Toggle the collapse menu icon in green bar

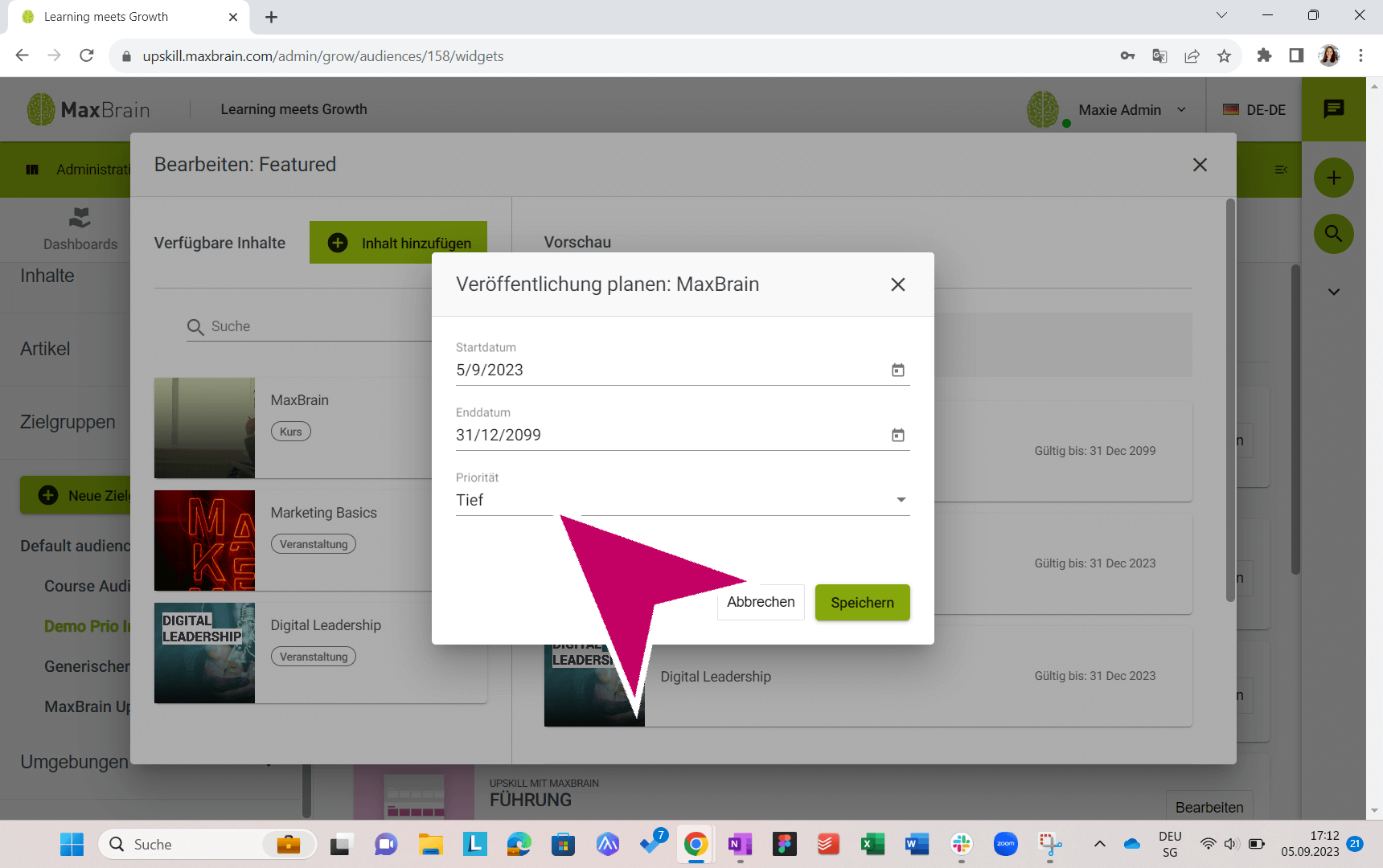coord(1281,170)
